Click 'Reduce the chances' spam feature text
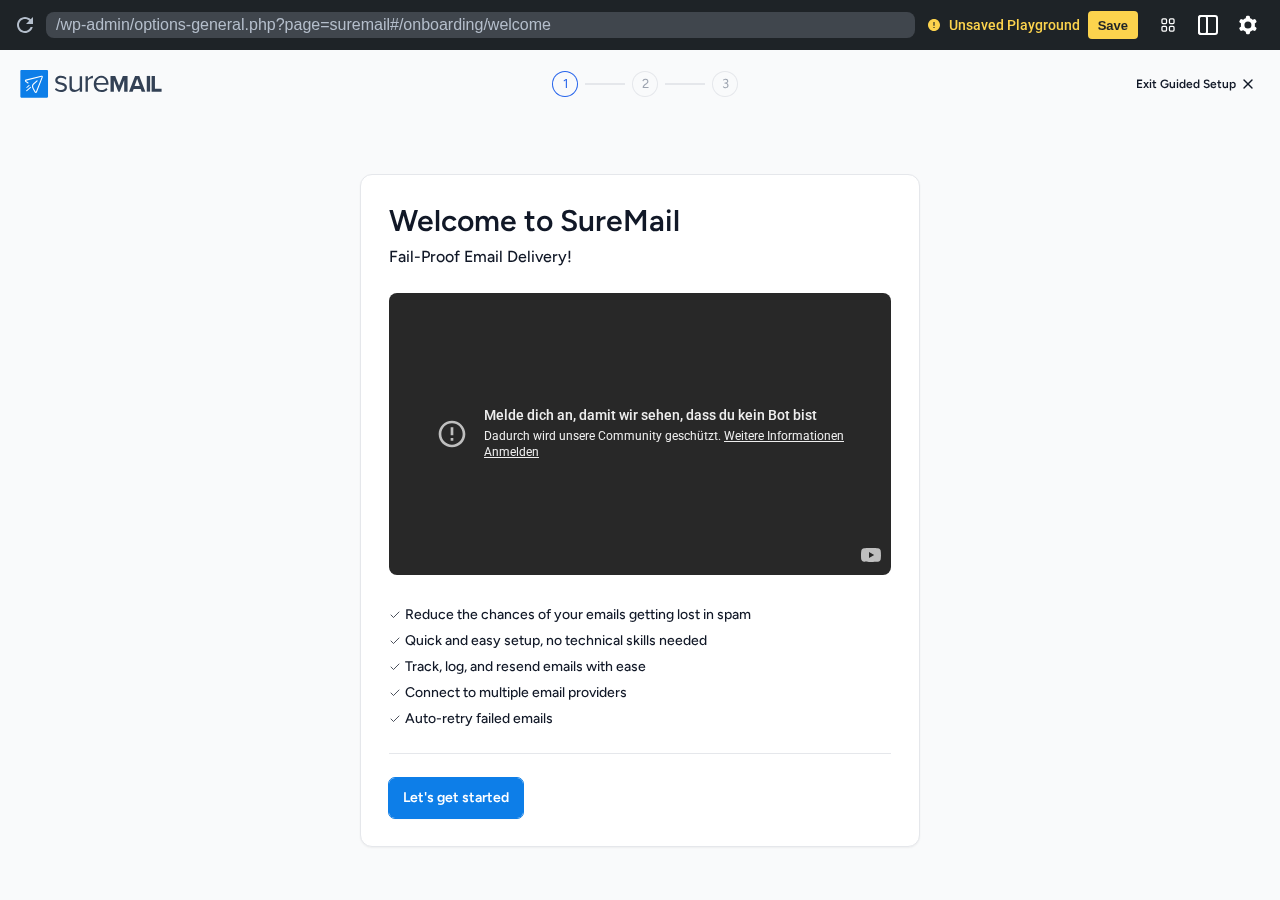The height and width of the screenshot is (900, 1280). coord(578,615)
